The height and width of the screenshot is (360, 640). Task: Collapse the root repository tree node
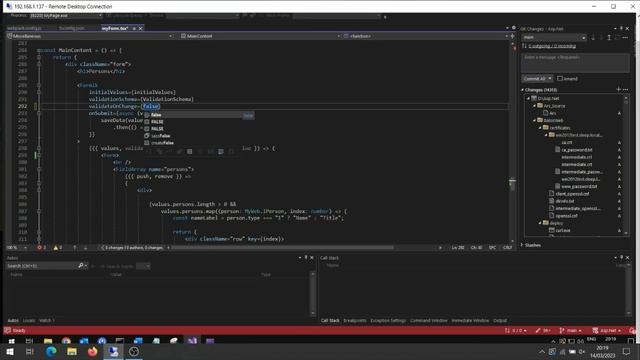[x=528, y=98]
